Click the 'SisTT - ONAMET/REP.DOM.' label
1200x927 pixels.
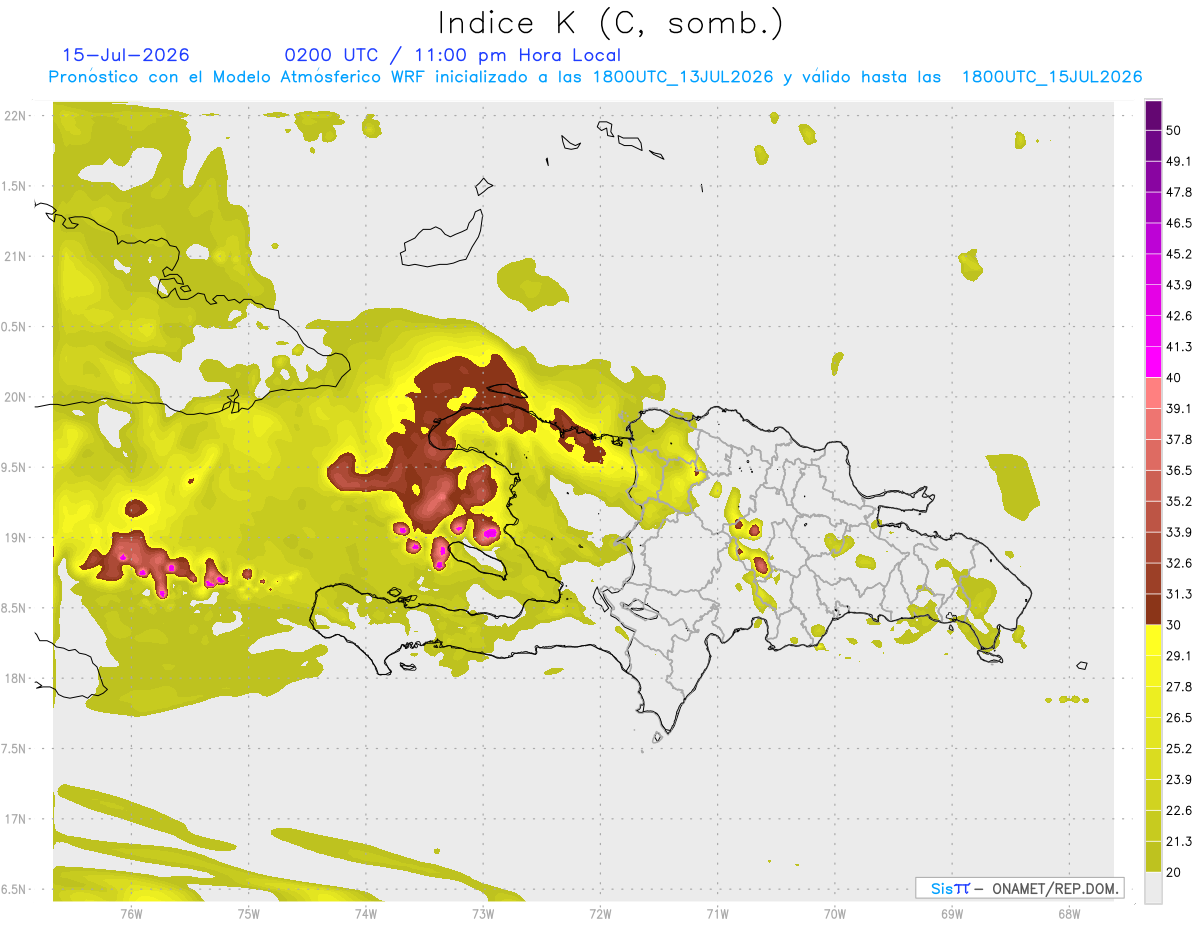pos(1020,888)
